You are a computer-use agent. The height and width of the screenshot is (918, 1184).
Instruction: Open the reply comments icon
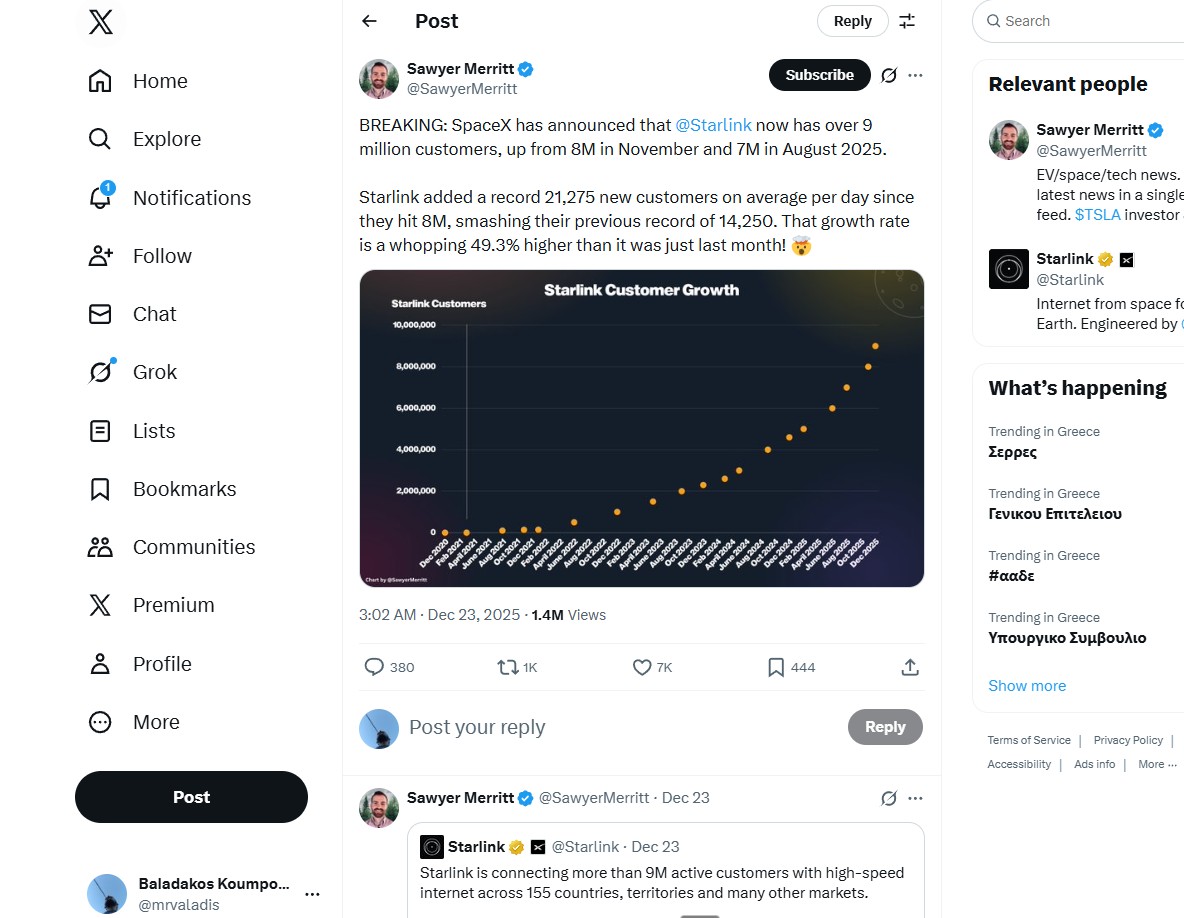tap(374, 667)
